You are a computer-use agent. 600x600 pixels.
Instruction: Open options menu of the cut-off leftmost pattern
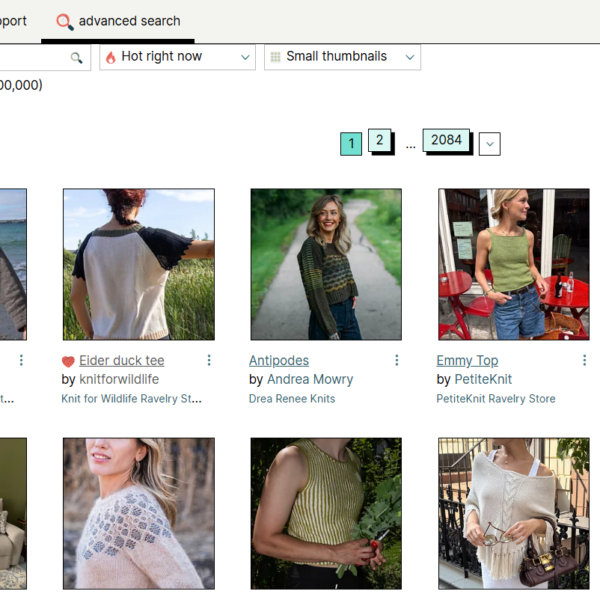point(21,360)
